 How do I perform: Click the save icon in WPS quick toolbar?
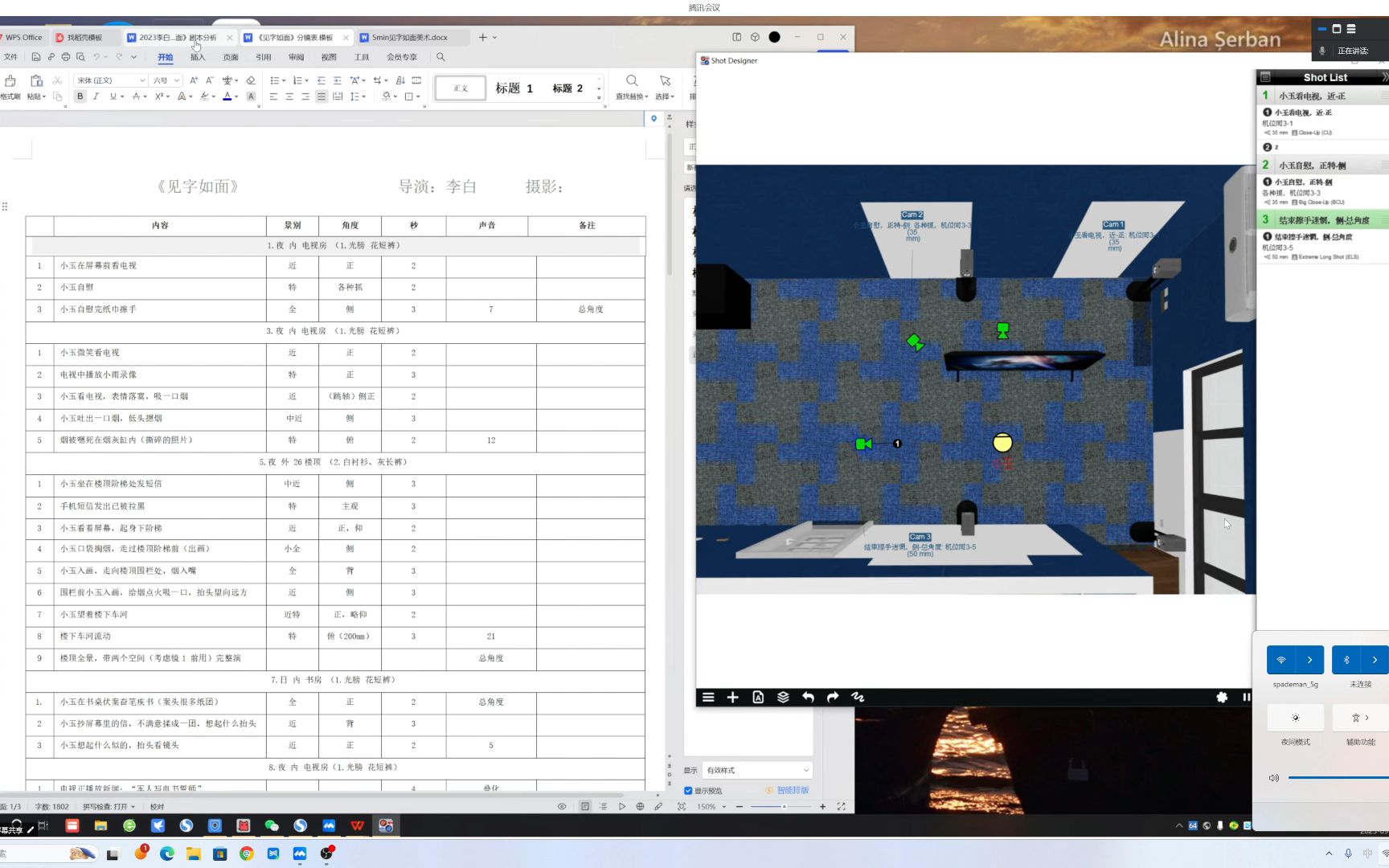coord(36,57)
